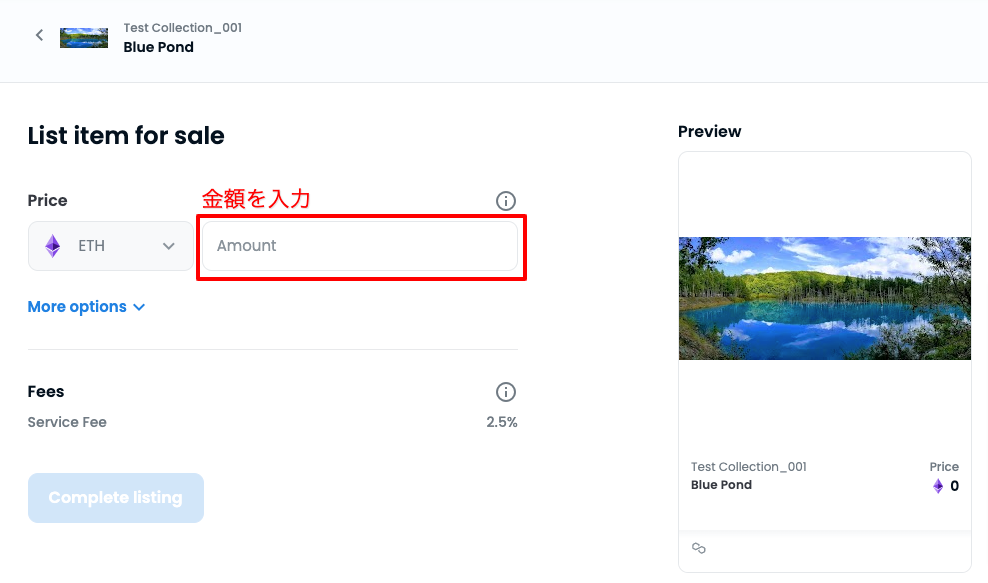Click Test Collection_001 in the header
Image resolution: width=988 pixels, height=583 pixels.
[182, 28]
